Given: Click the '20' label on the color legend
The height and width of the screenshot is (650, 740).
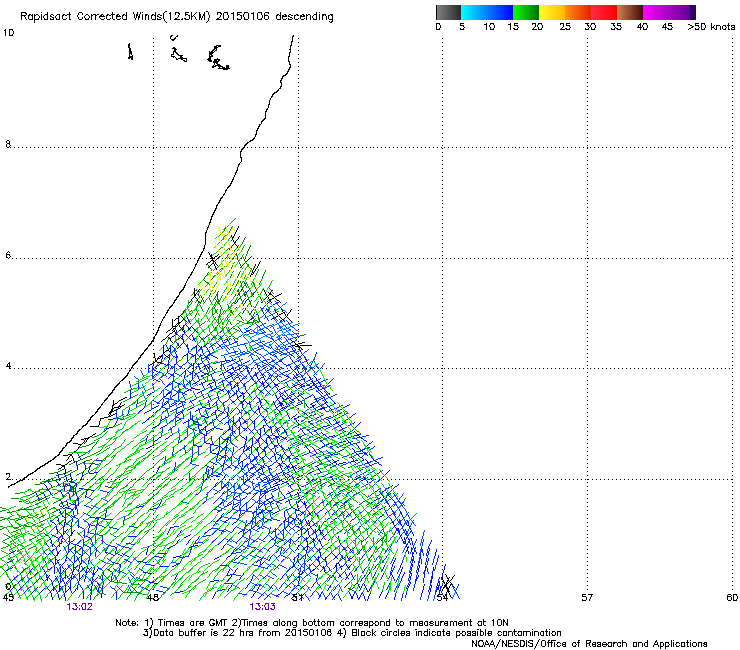Looking at the screenshot, I should point(537,27).
